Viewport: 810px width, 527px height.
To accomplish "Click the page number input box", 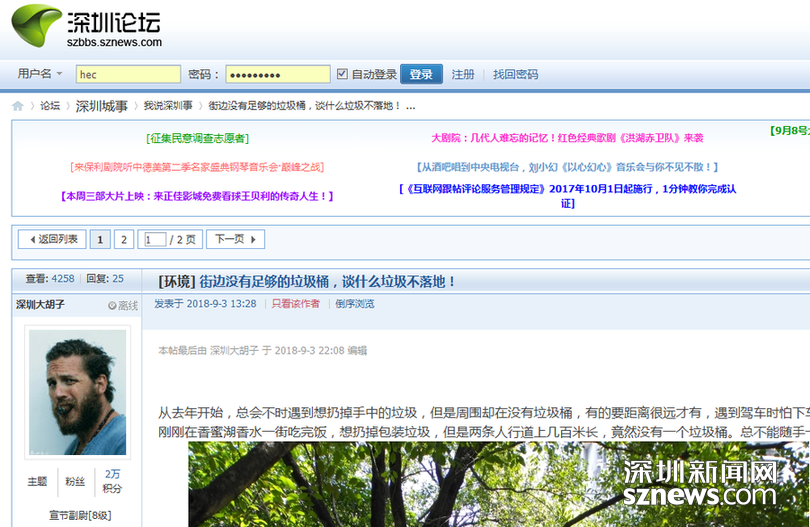I will pos(155,239).
